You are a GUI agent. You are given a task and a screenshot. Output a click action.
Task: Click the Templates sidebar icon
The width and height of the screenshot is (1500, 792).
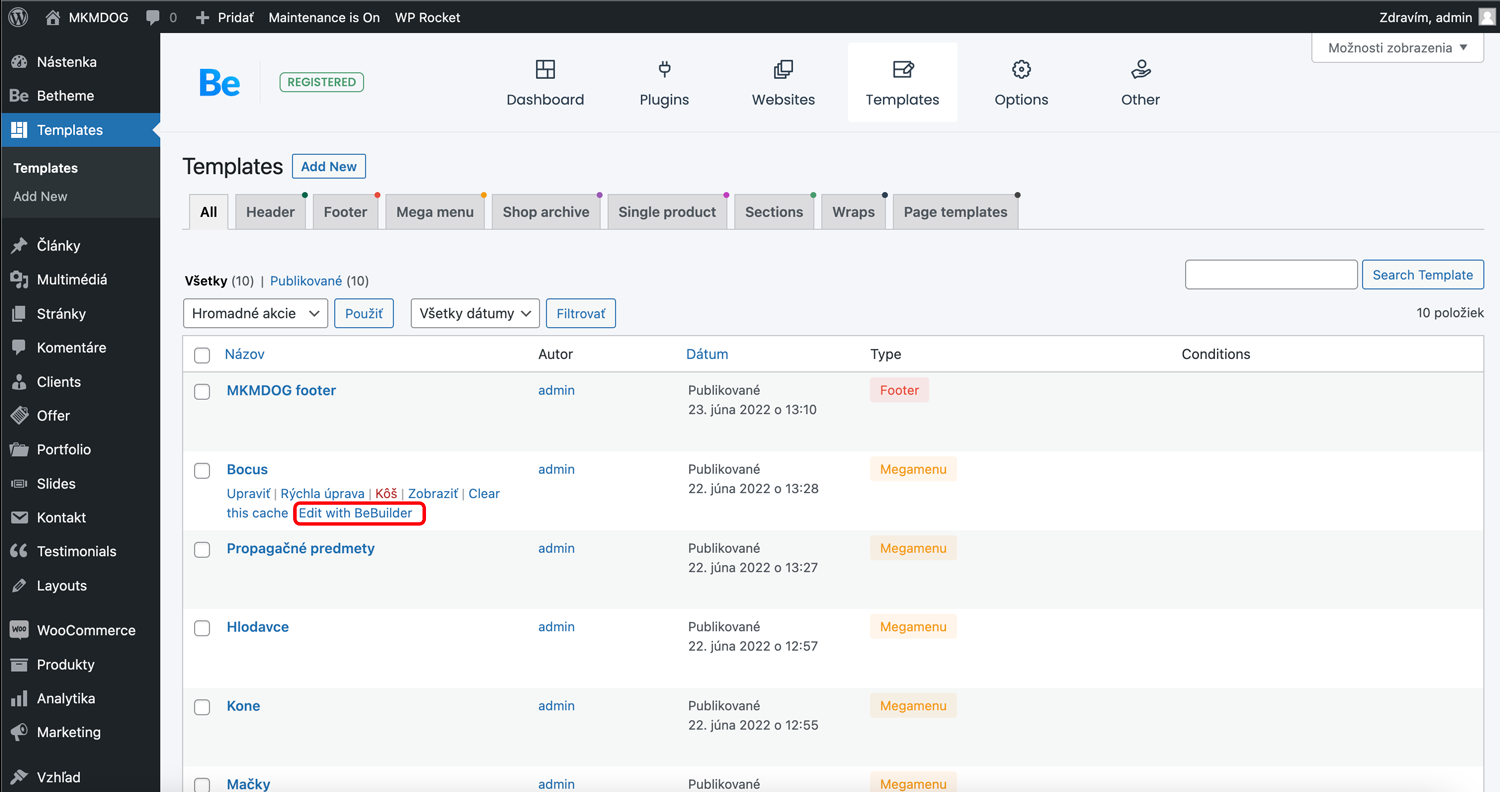point(19,130)
